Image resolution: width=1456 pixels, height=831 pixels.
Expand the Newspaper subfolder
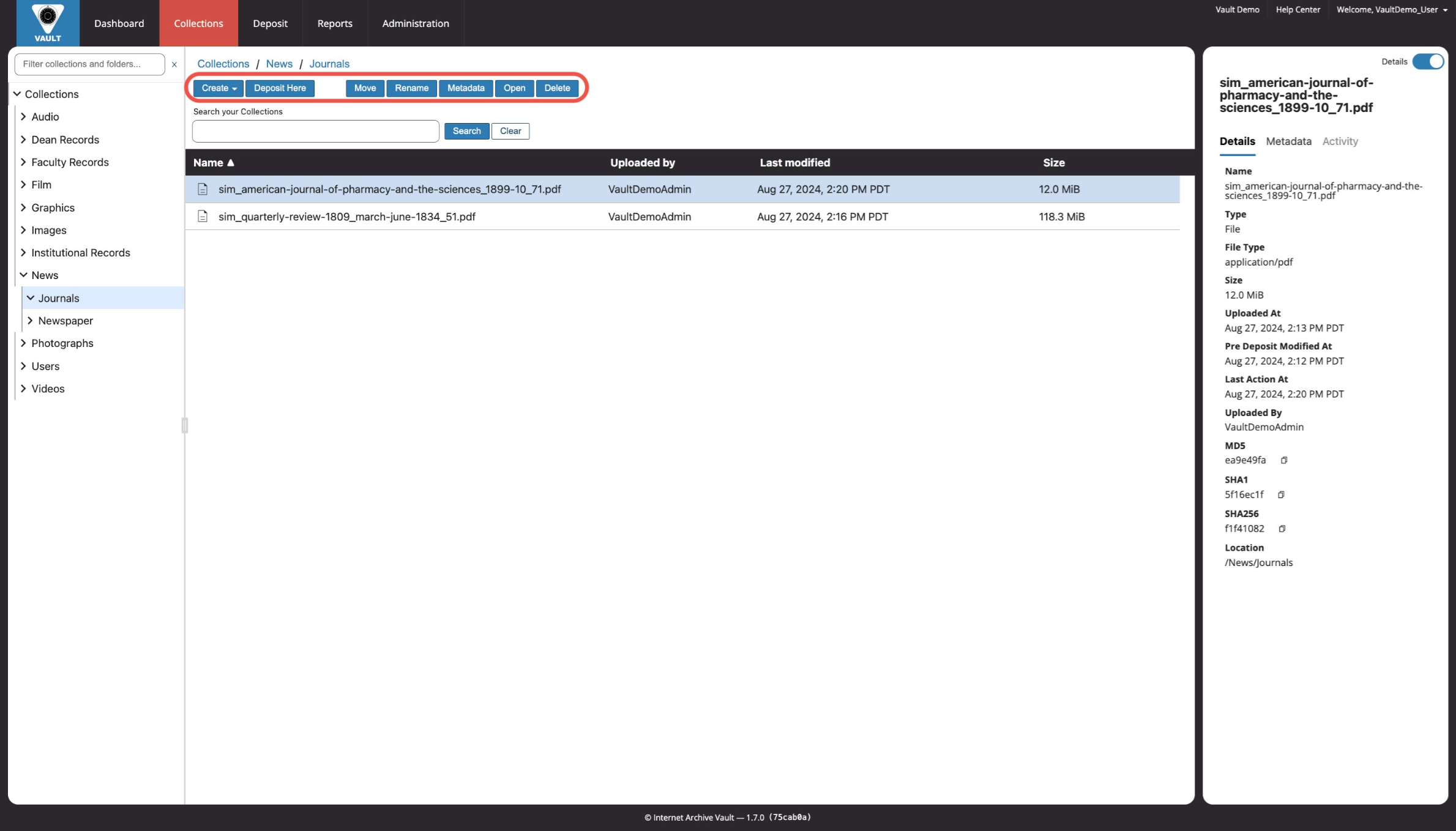(x=30, y=321)
